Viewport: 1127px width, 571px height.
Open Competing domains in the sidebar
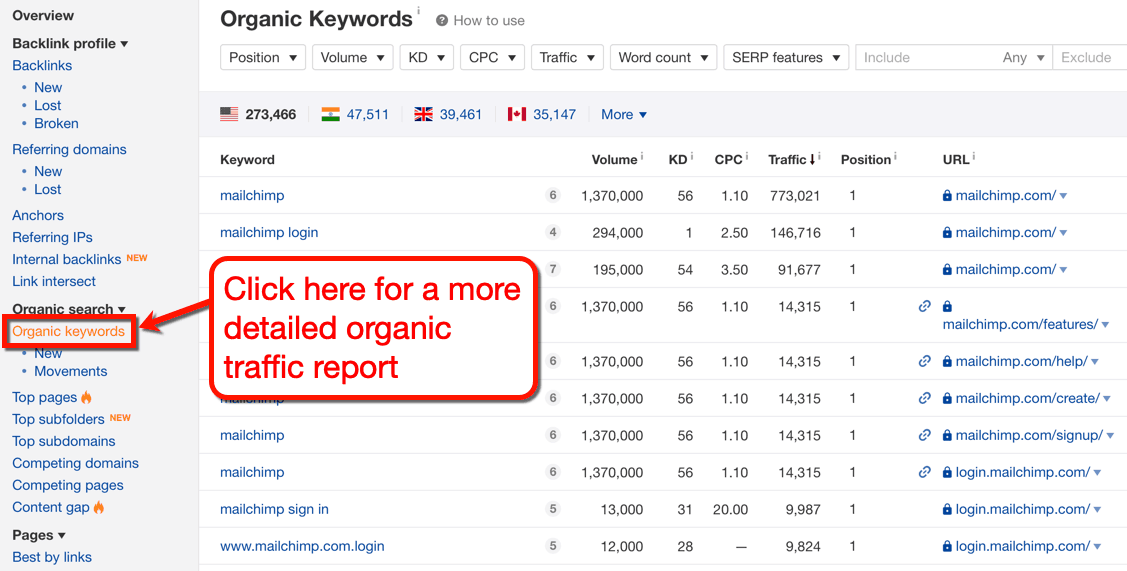tap(75, 463)
